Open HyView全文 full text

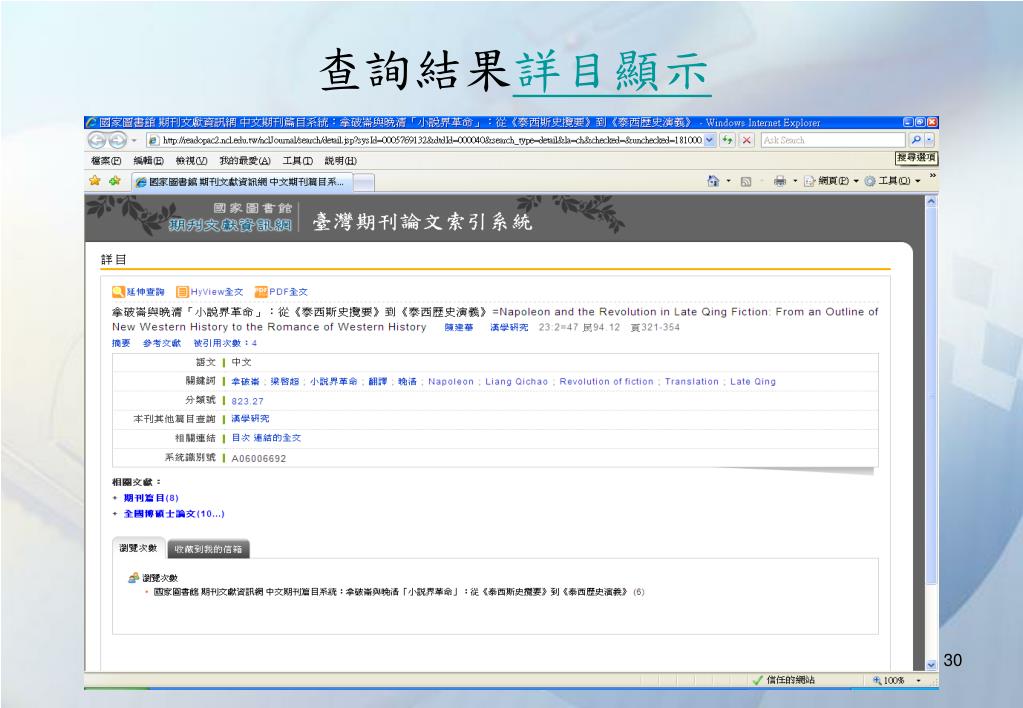tap(209, 292)
